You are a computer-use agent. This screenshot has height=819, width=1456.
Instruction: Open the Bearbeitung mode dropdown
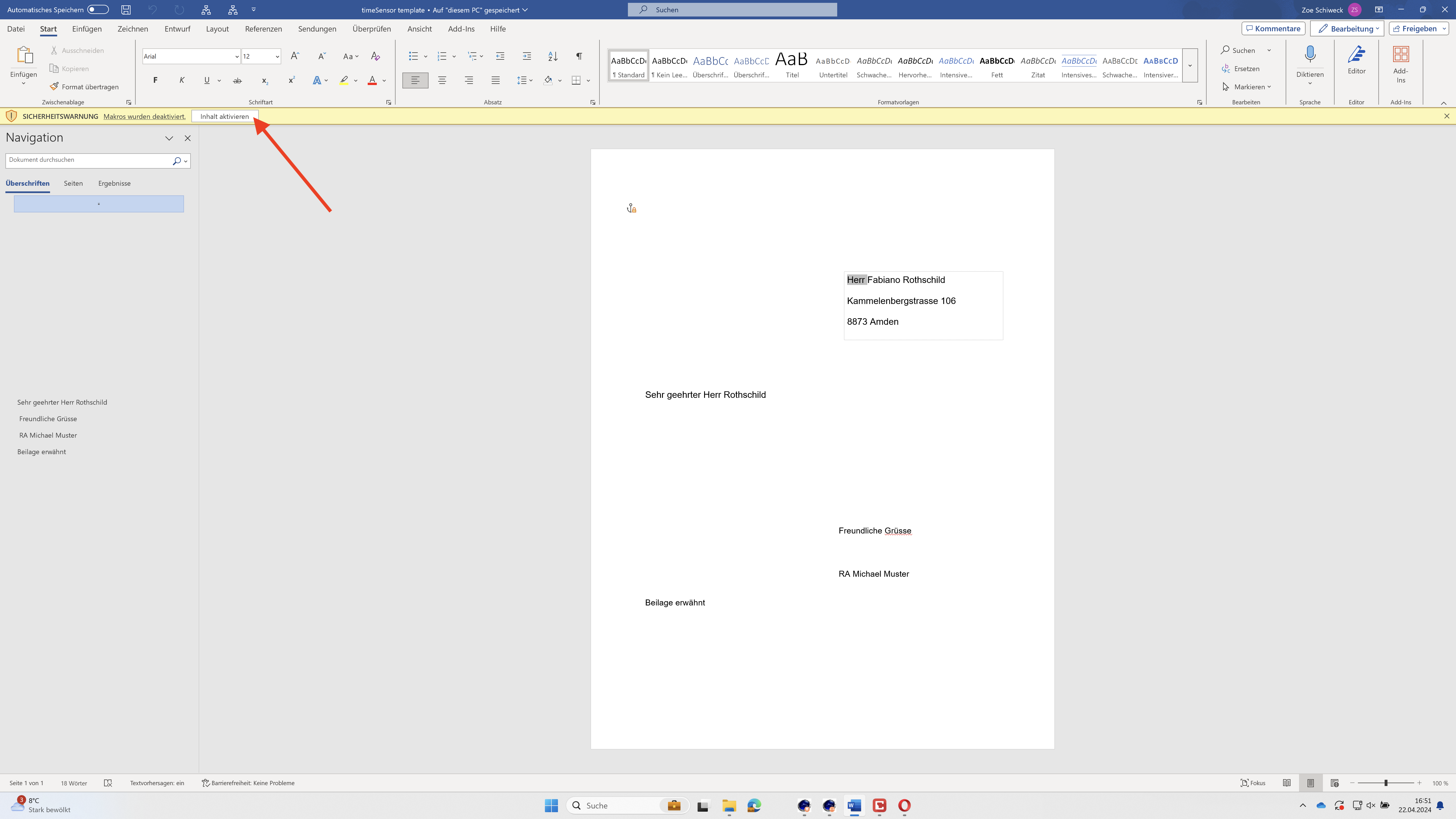1347,29
